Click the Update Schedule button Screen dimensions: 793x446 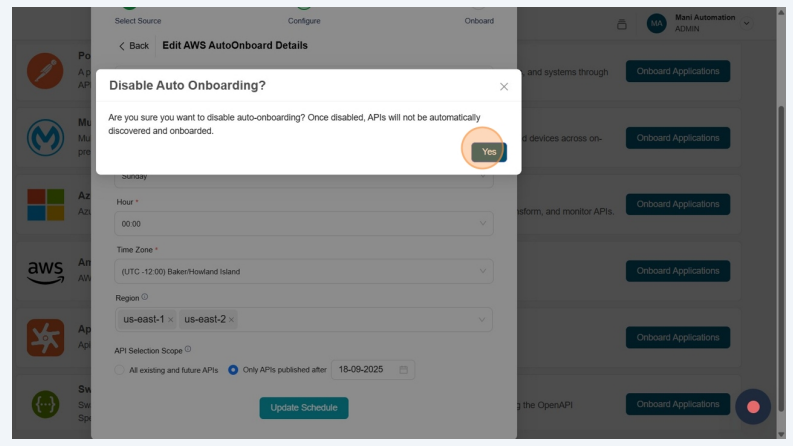pyautogui.click(x=303, y=408)
